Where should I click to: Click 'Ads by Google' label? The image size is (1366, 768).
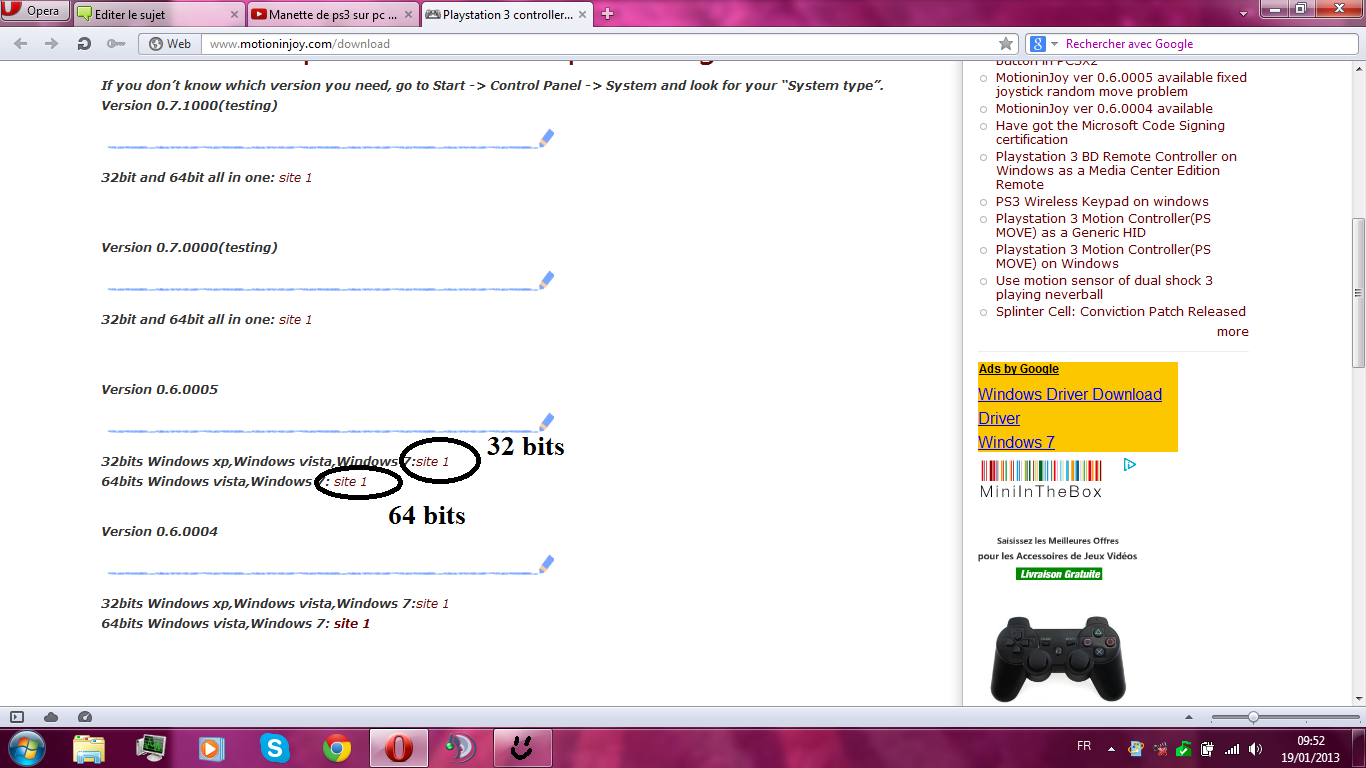point(1019,369)
